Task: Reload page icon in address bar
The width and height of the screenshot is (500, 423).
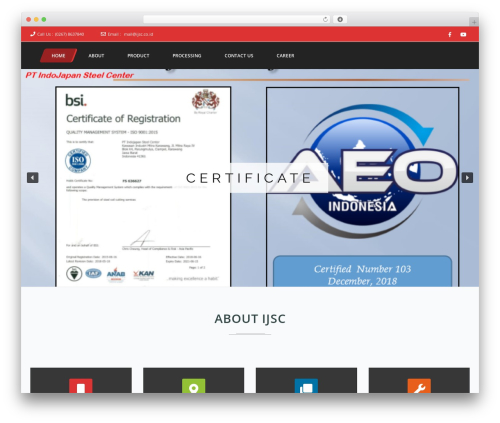Action: 325,19
